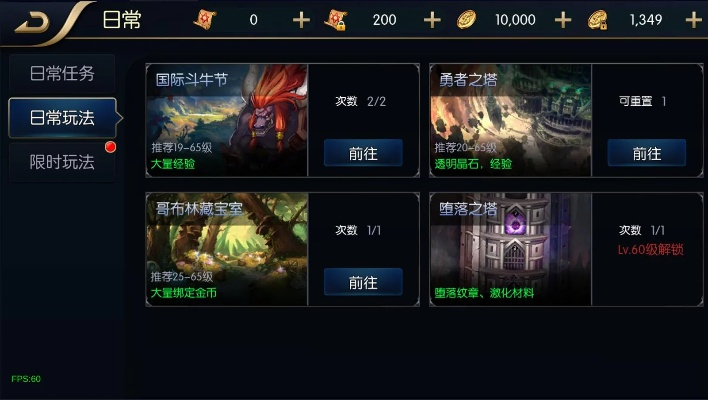This screenshot has width=708, height=400.
Task: Open the 堕落之塔 banner image
Action: coord(511,250)
